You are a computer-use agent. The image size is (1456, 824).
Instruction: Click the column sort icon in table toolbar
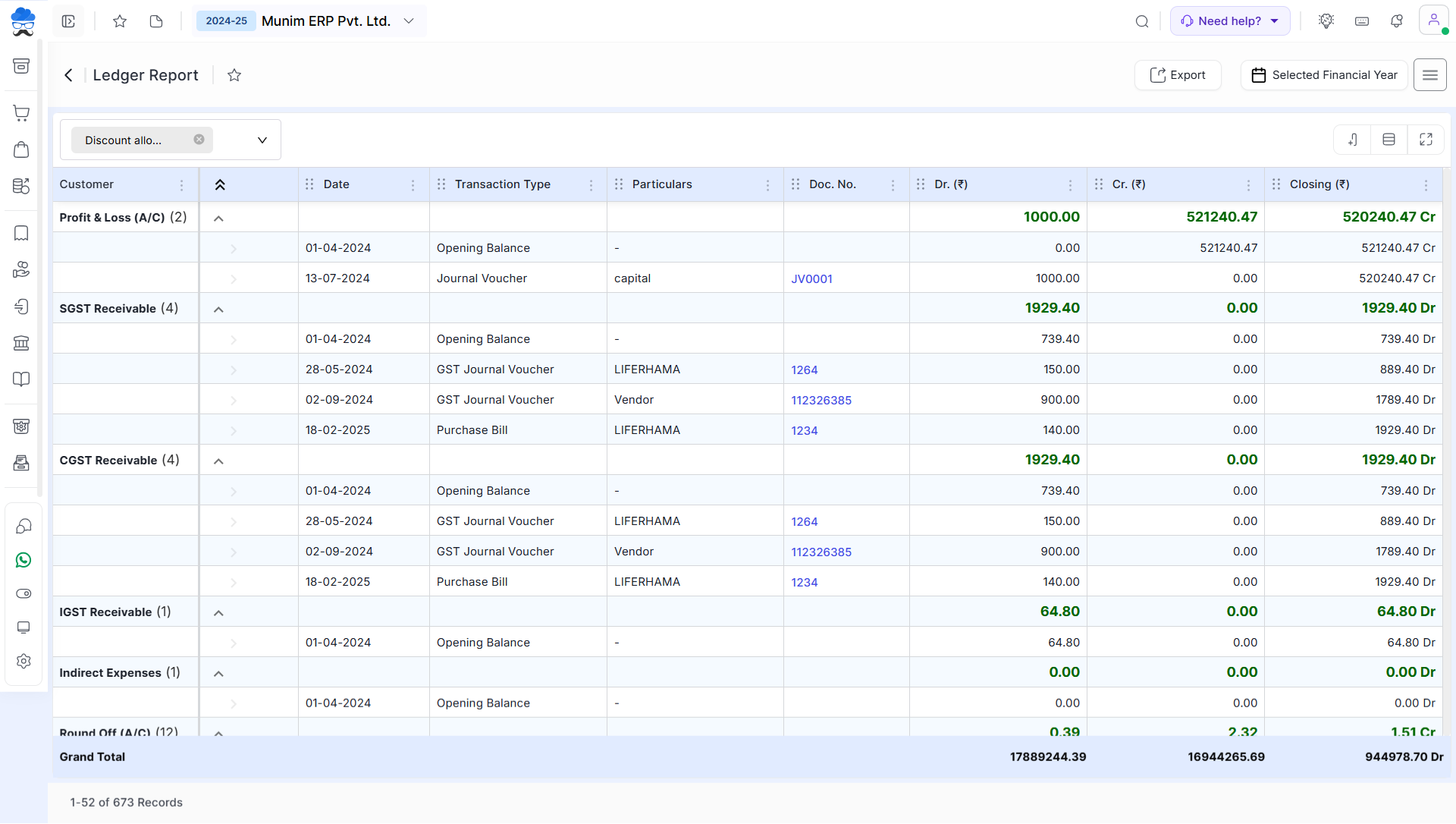(x=1352, y=140)
